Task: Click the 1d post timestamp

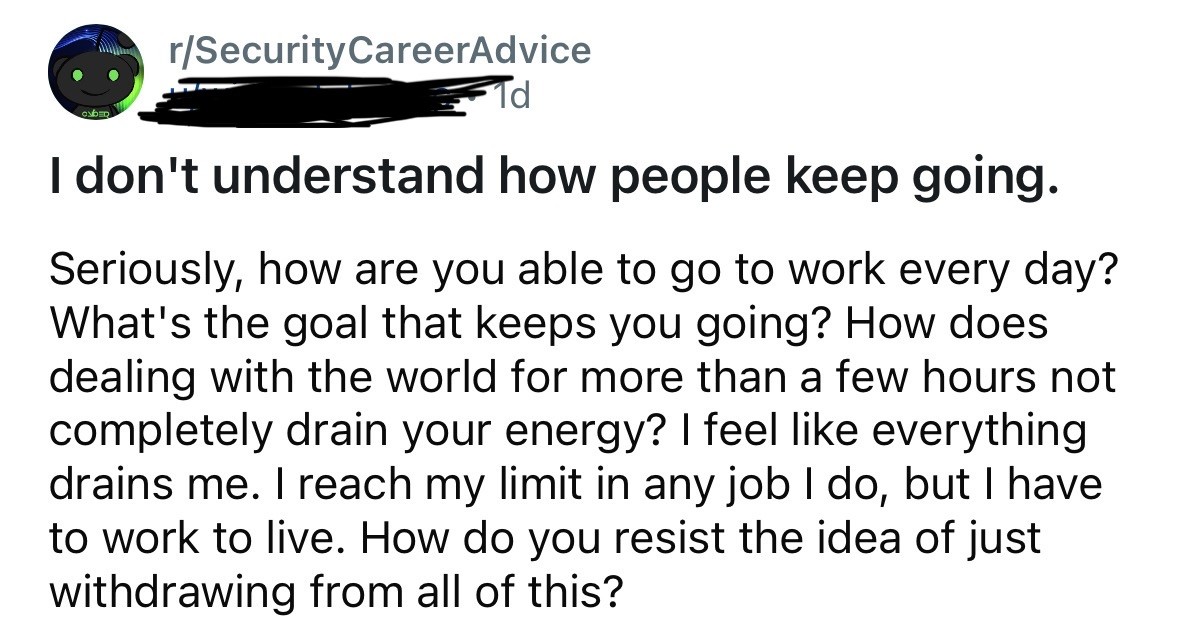Action: point(519,97)
